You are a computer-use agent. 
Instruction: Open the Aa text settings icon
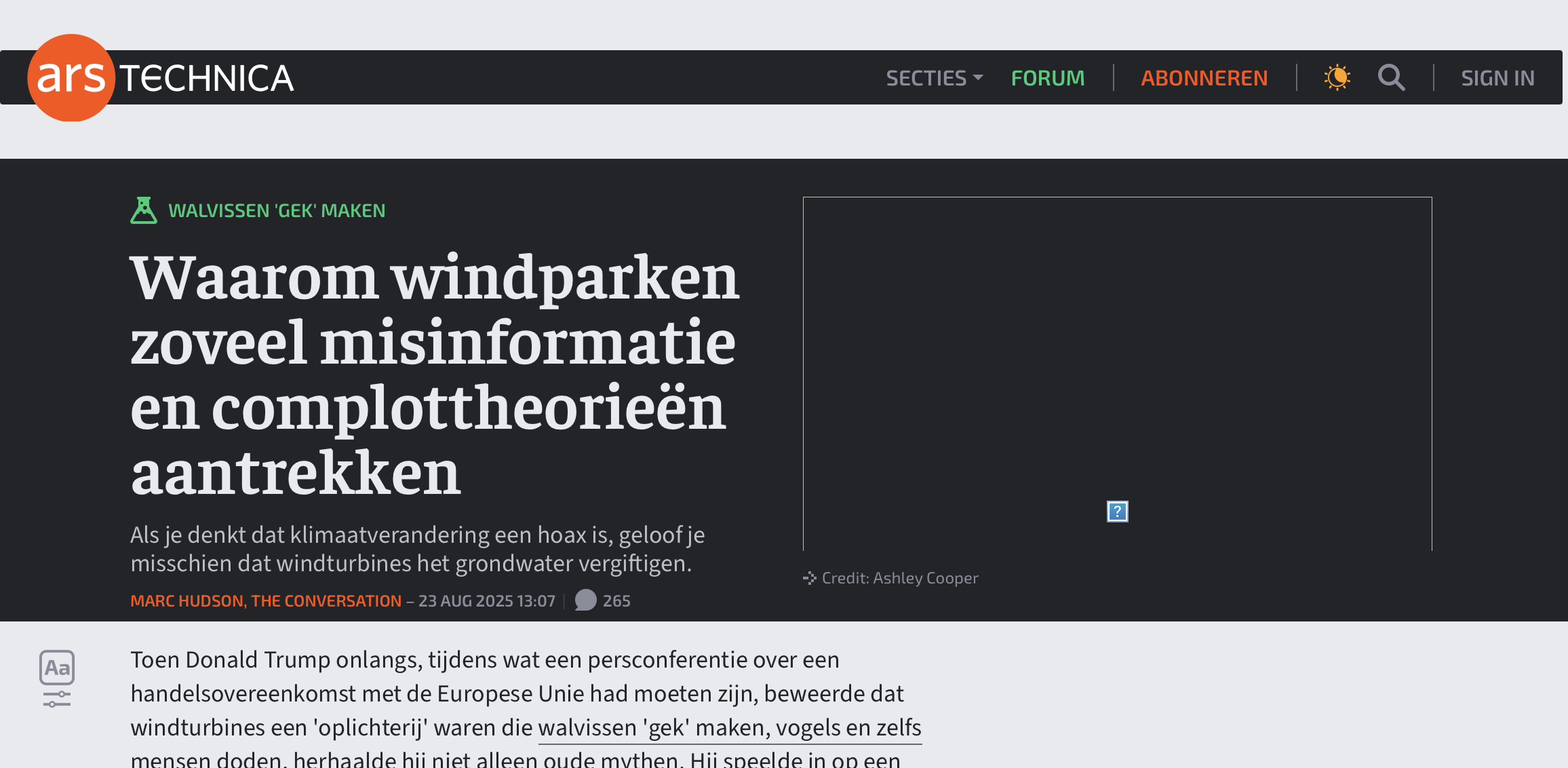click(x=57, y=668)
